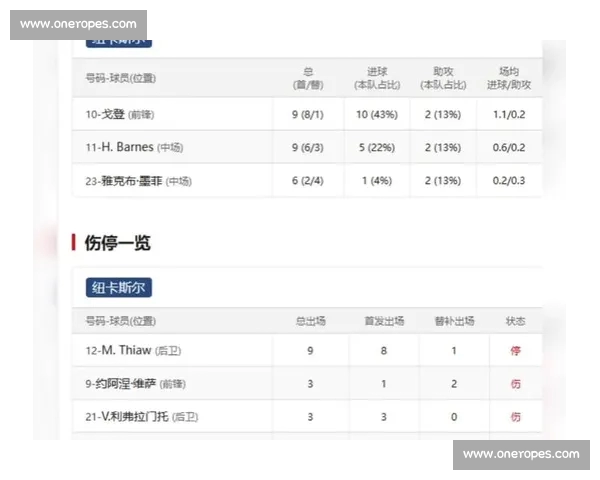Click the 伤 status for V.利弗拉门托
The width and height of the screenshot is (600, 480).
(x=515, y=417)
